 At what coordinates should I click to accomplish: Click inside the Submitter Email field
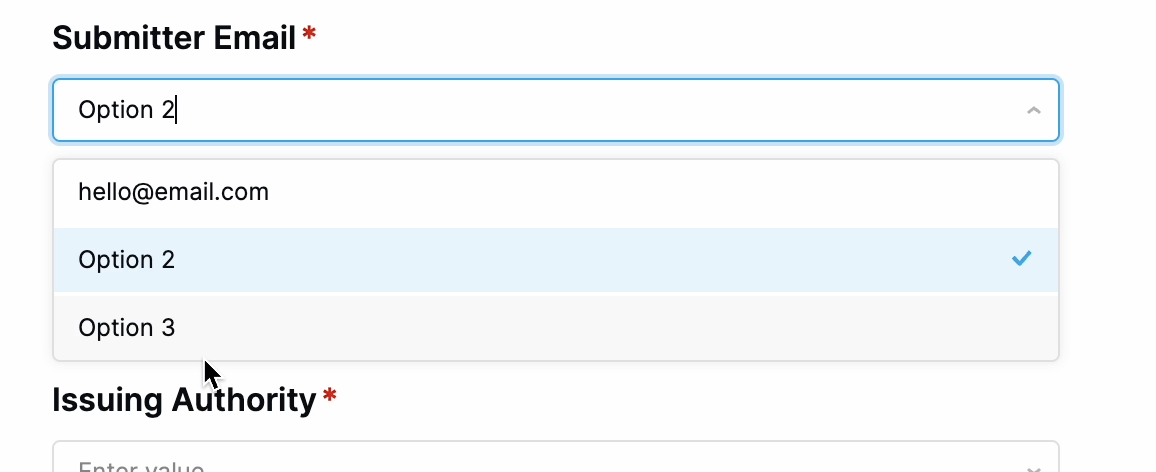pos(556,110)
